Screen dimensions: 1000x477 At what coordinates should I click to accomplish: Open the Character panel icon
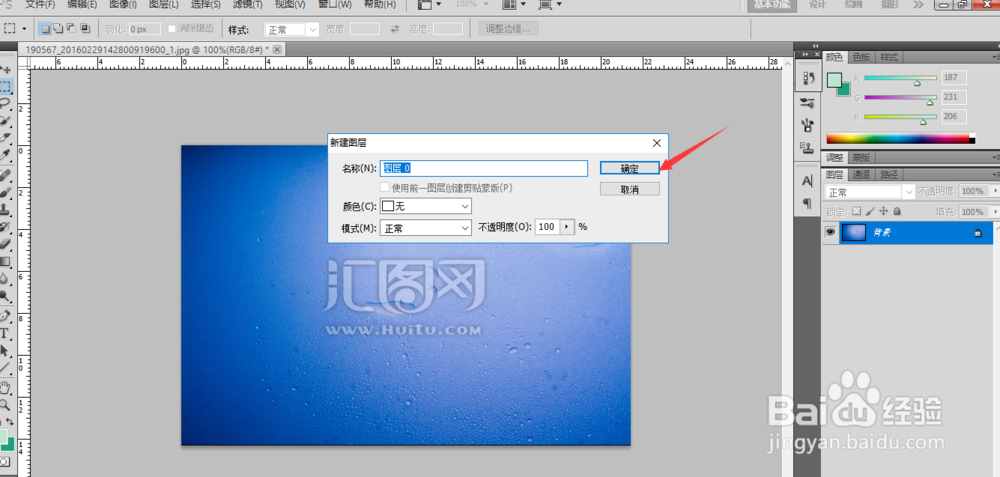[x=807, y=181]
